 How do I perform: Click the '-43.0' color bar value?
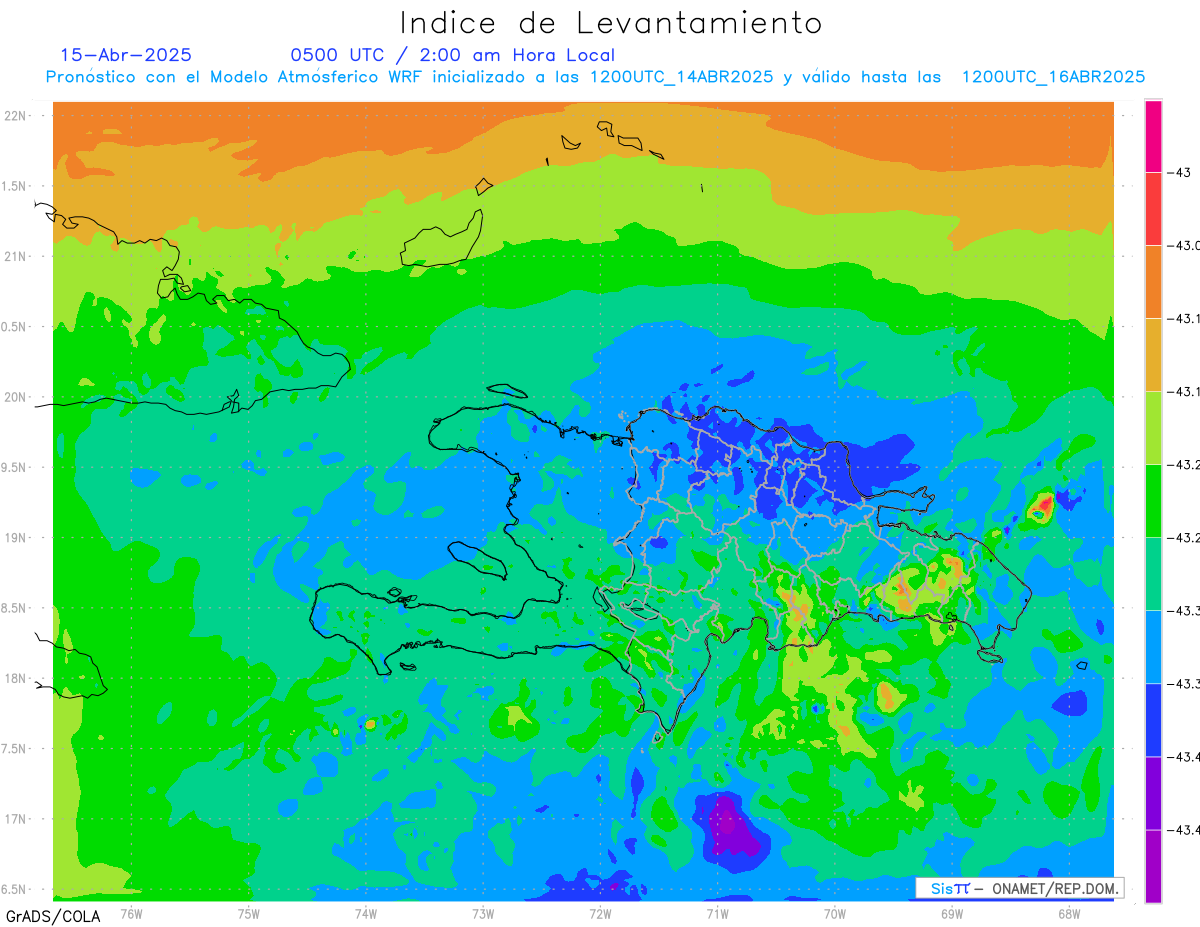(x=1186, y=245)
